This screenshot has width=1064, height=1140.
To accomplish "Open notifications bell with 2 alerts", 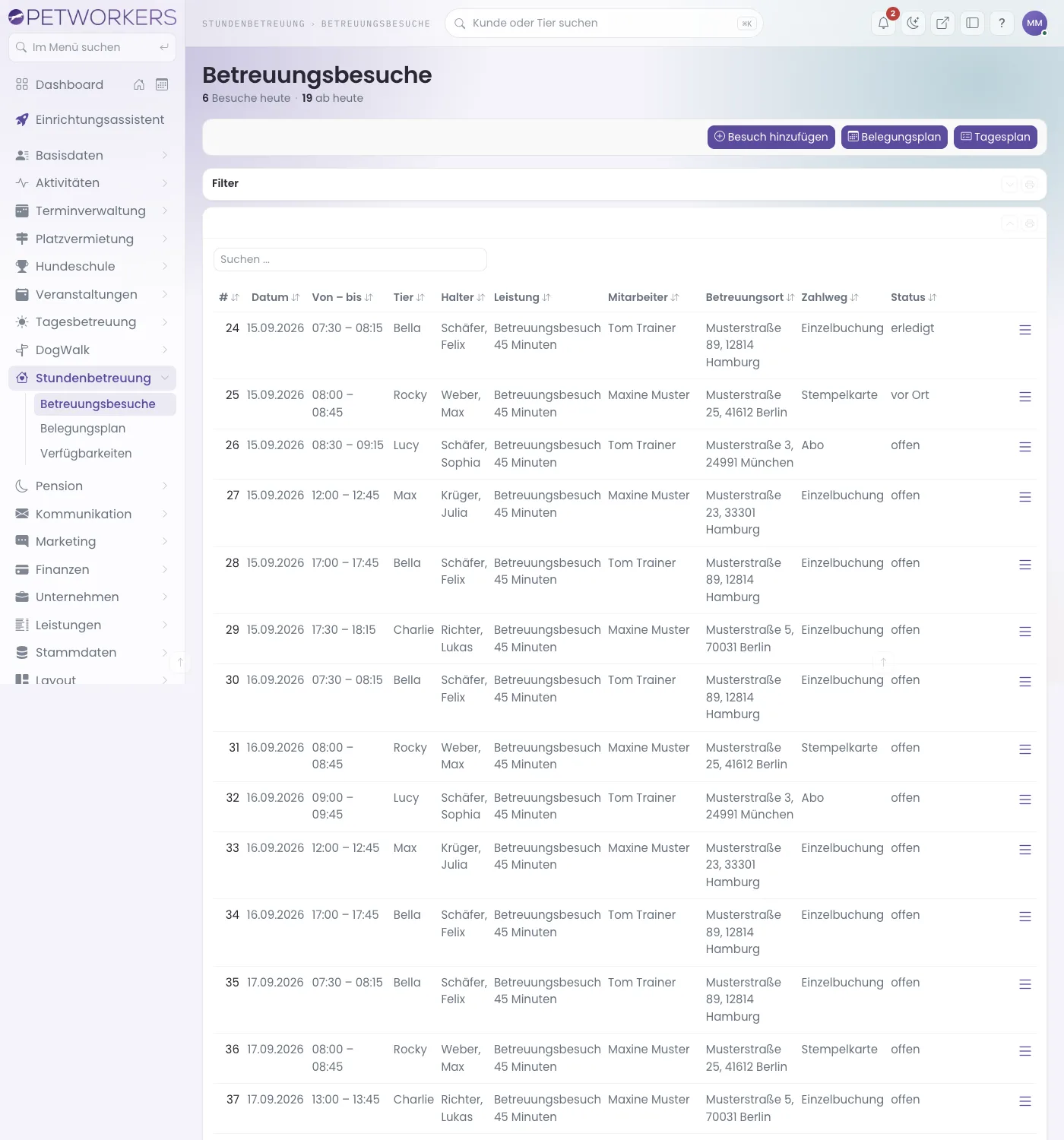I will pyautogui.click(x=884, y=23).
